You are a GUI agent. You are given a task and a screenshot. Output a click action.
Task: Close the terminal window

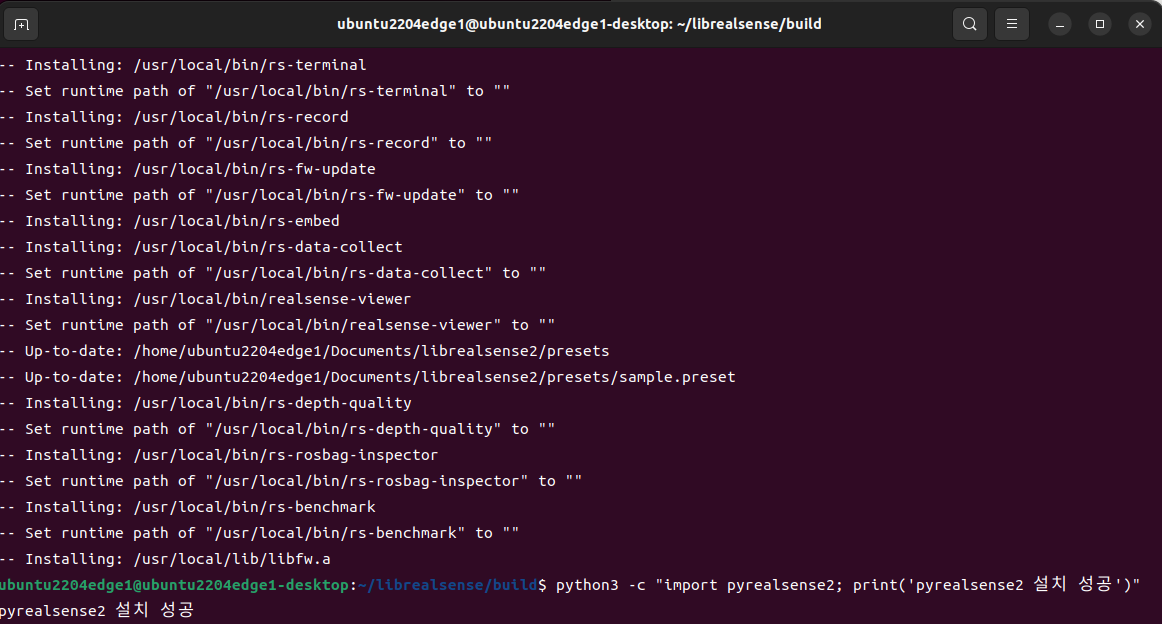pos(1139,23)
